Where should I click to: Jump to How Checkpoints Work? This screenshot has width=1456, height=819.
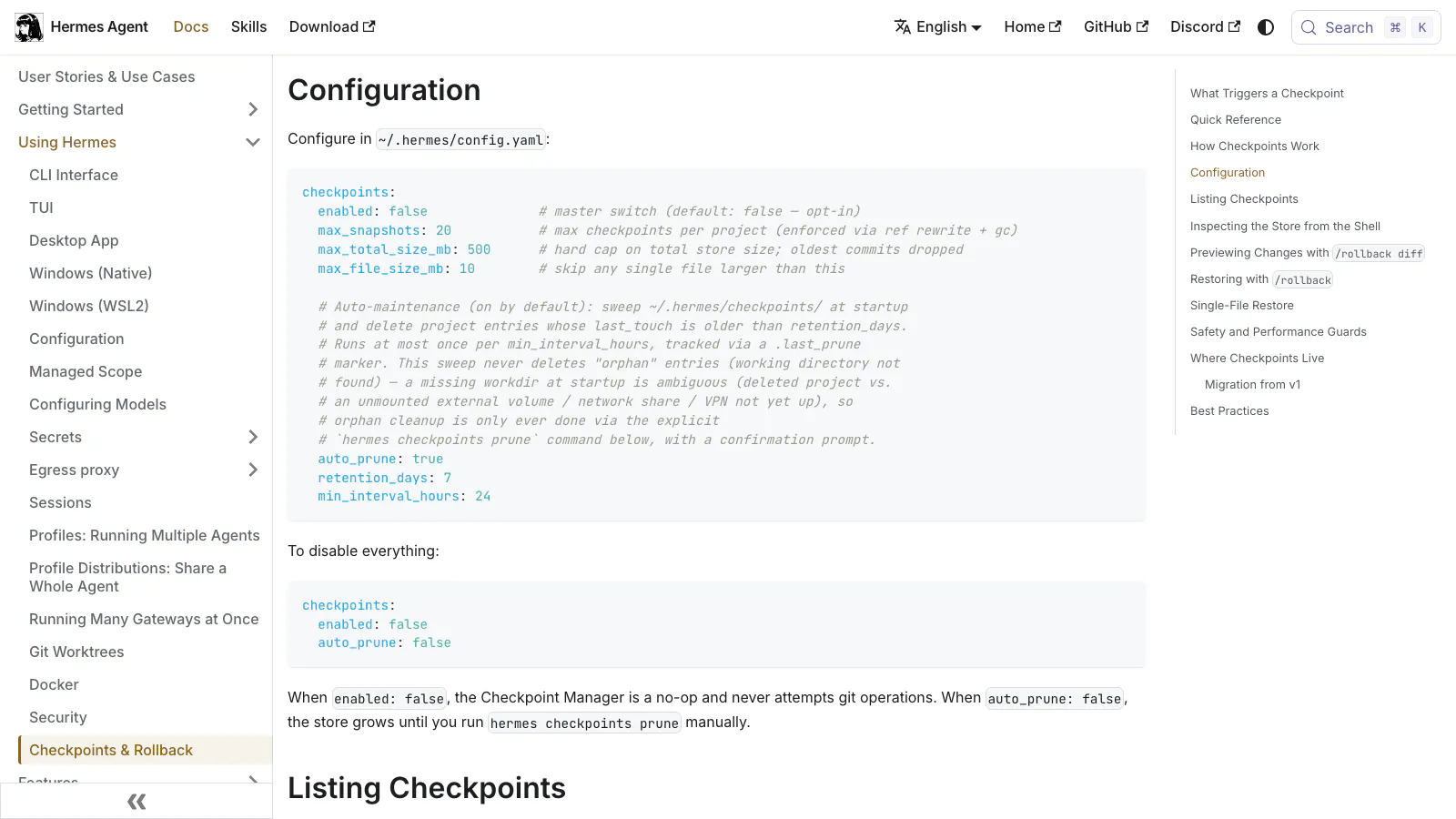[1255, 146]
